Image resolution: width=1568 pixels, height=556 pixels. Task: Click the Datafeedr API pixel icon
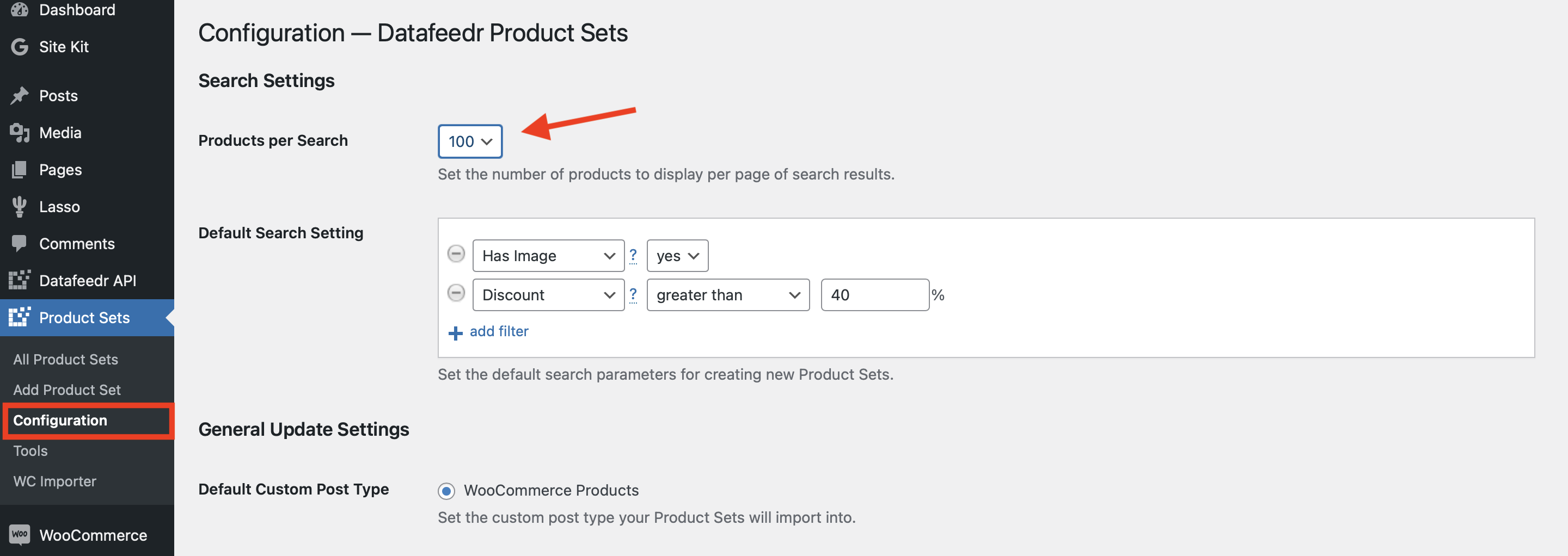click(20, 280)
